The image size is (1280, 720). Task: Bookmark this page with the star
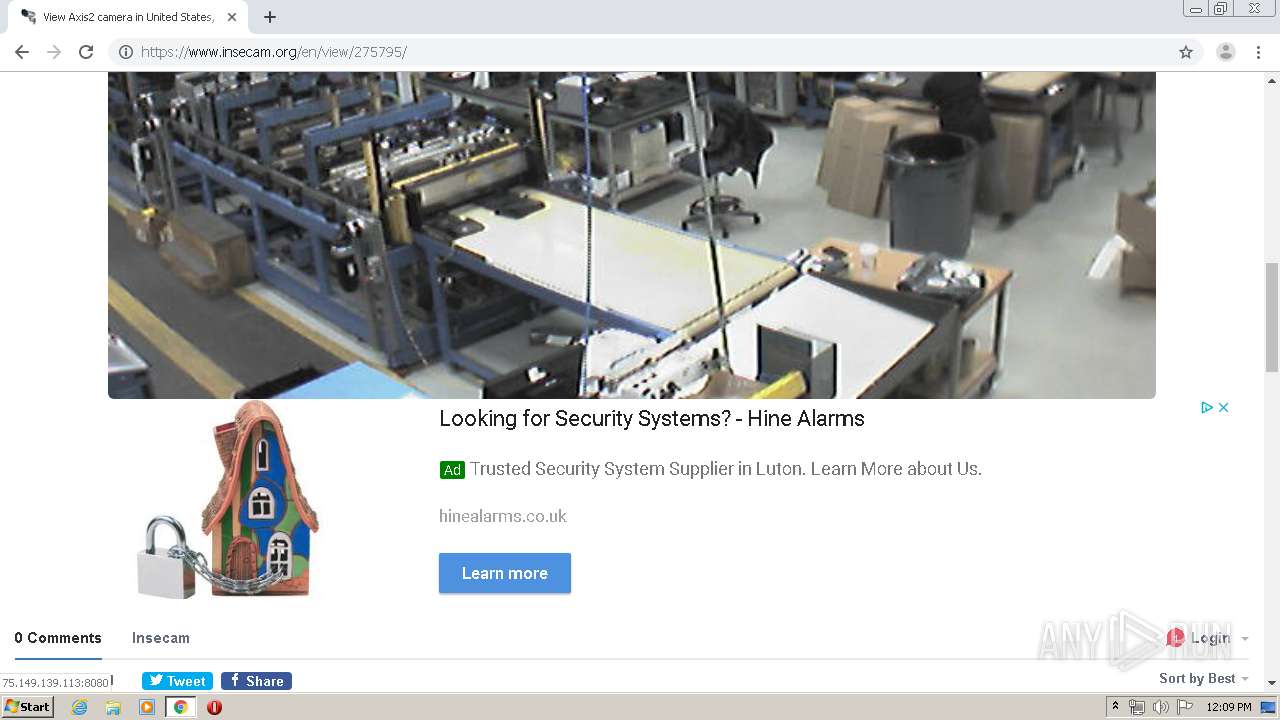point(1186,52)
